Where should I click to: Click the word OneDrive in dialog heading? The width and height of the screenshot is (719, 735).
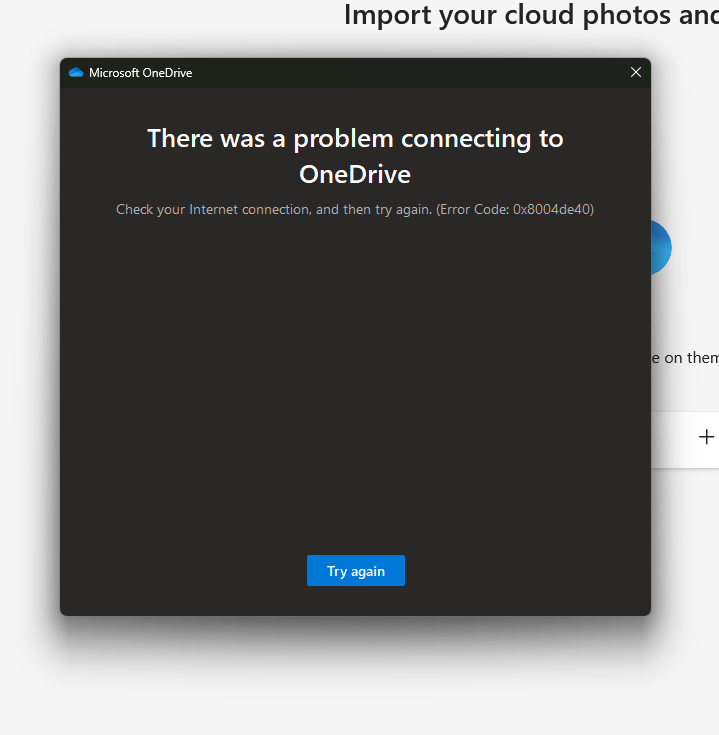point(355,174)
